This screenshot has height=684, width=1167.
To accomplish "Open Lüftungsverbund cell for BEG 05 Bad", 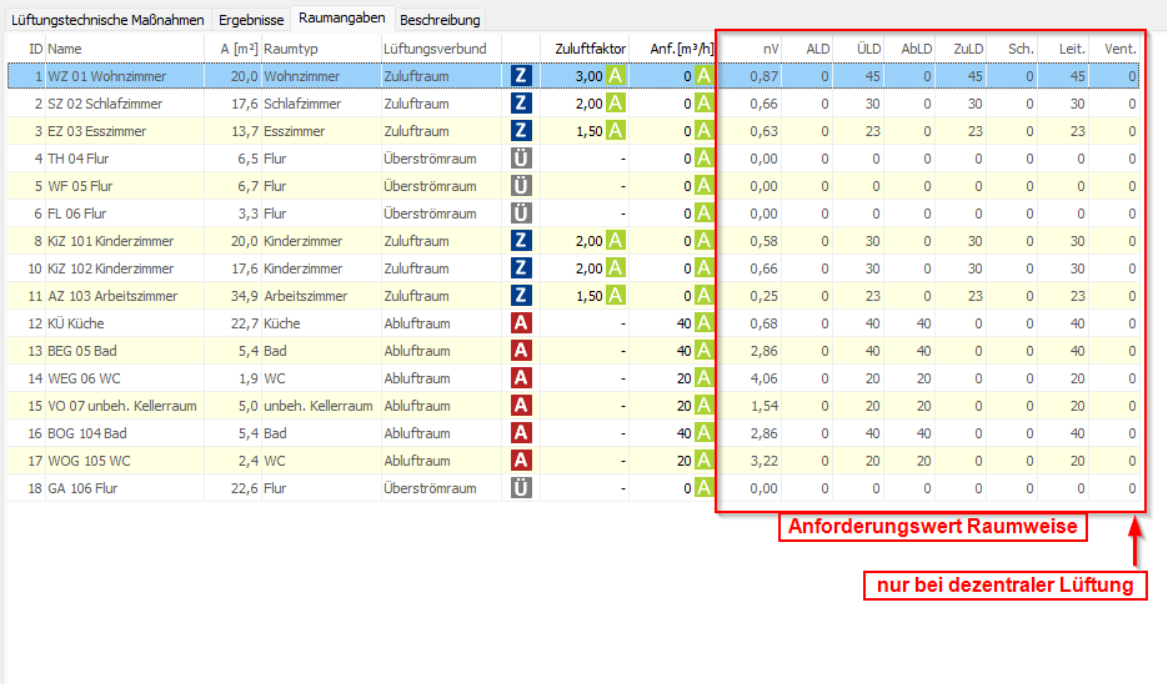I will 440,351.
